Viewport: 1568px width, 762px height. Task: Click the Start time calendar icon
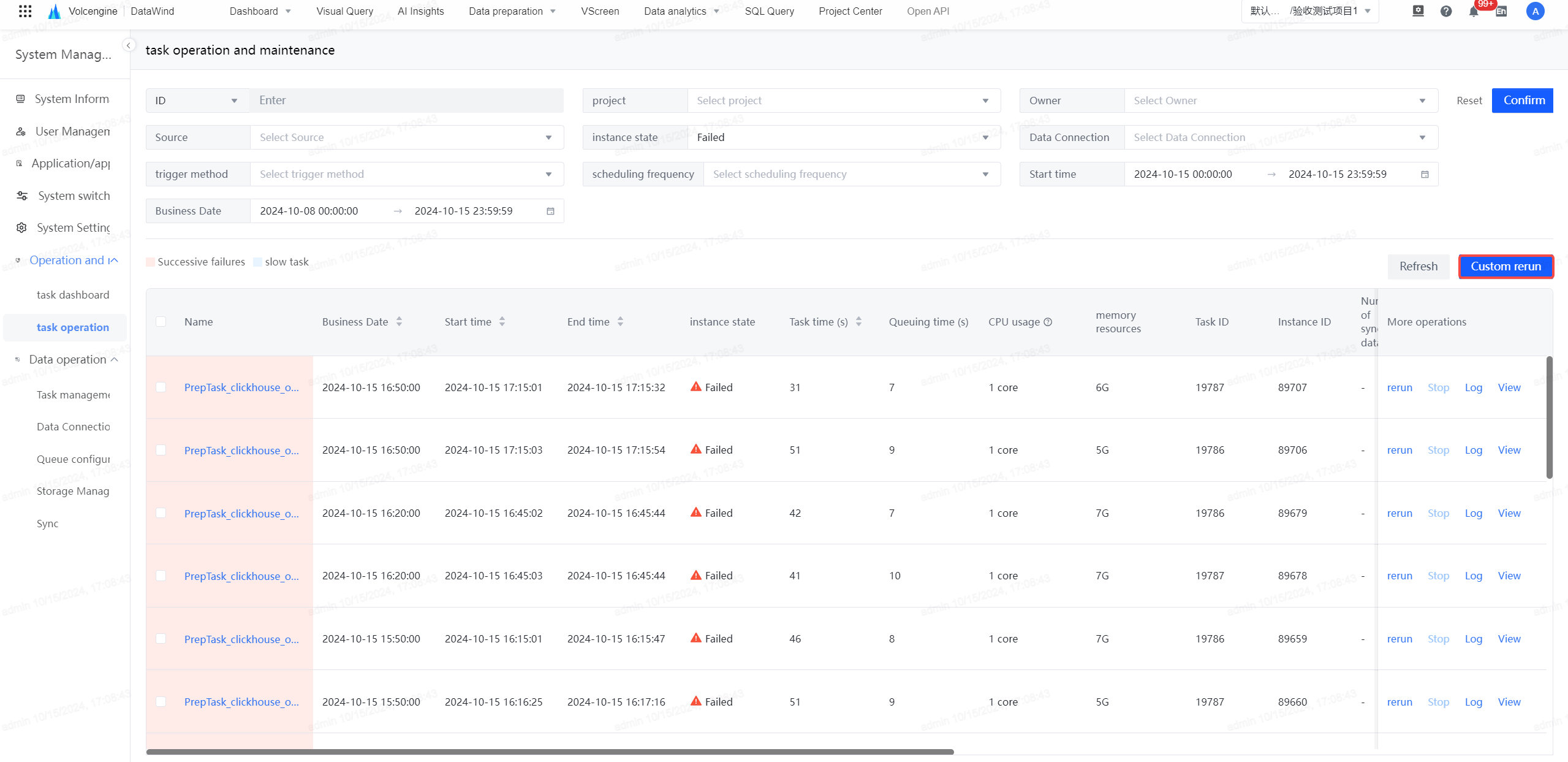point(1425,174)
